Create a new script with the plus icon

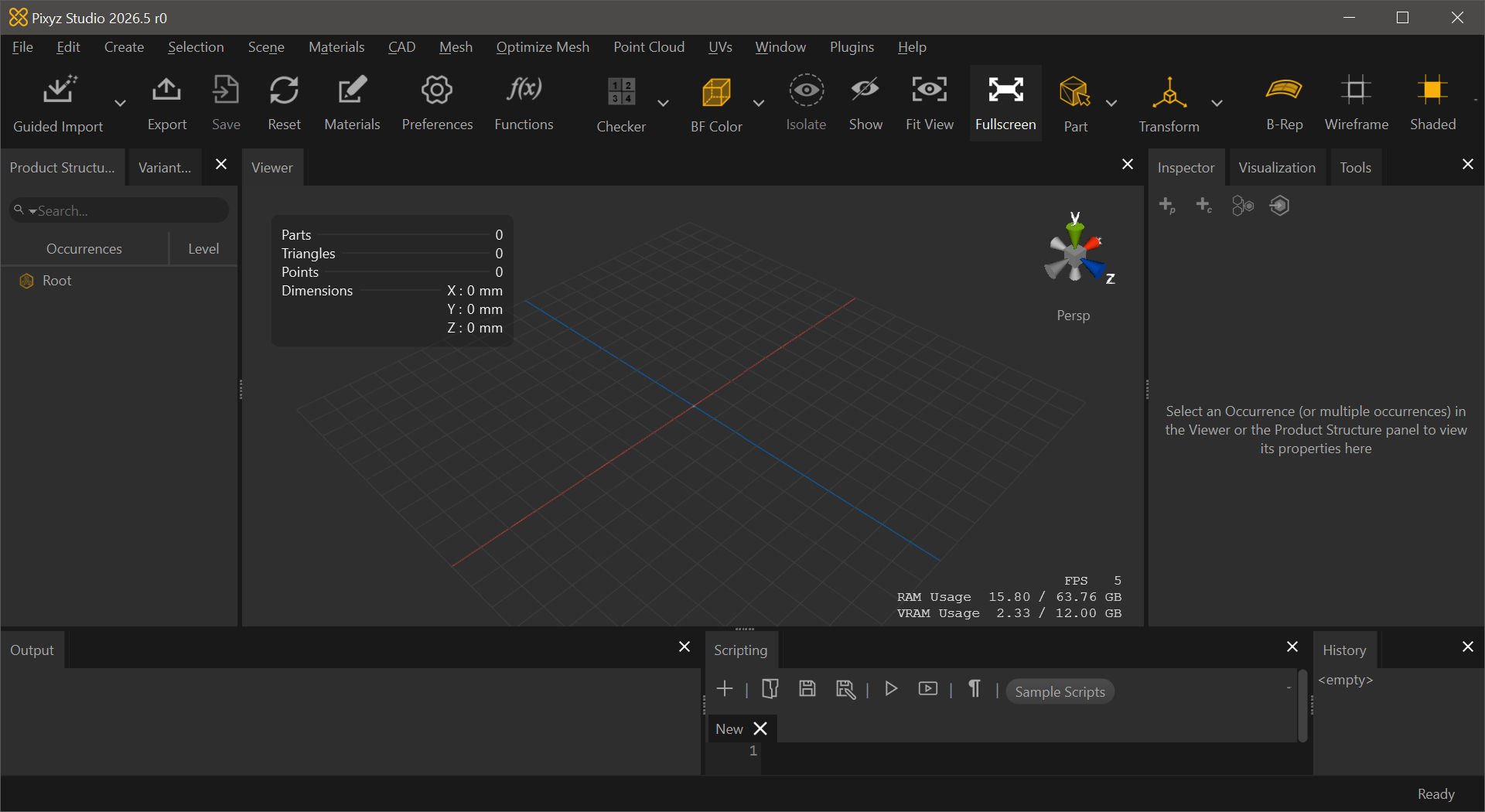725,688
